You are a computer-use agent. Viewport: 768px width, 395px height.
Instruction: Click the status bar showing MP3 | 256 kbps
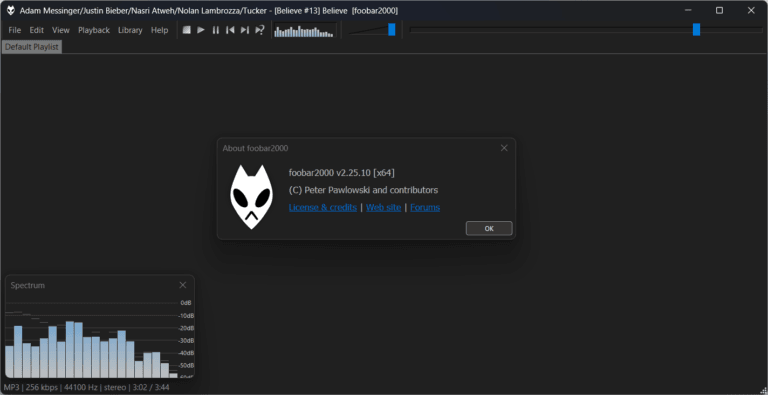[x=87, y=387]
